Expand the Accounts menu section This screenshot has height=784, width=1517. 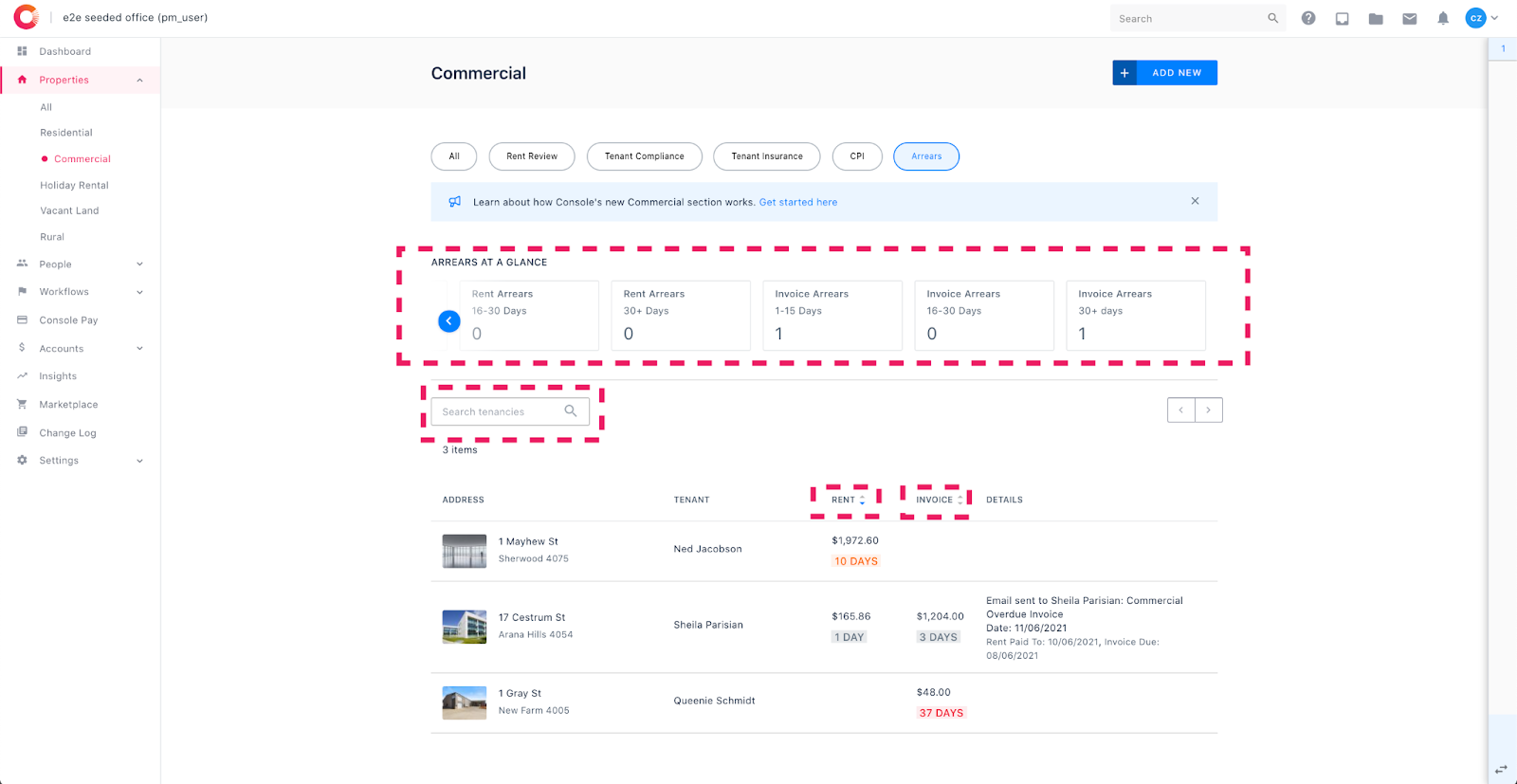click(139, 349)
